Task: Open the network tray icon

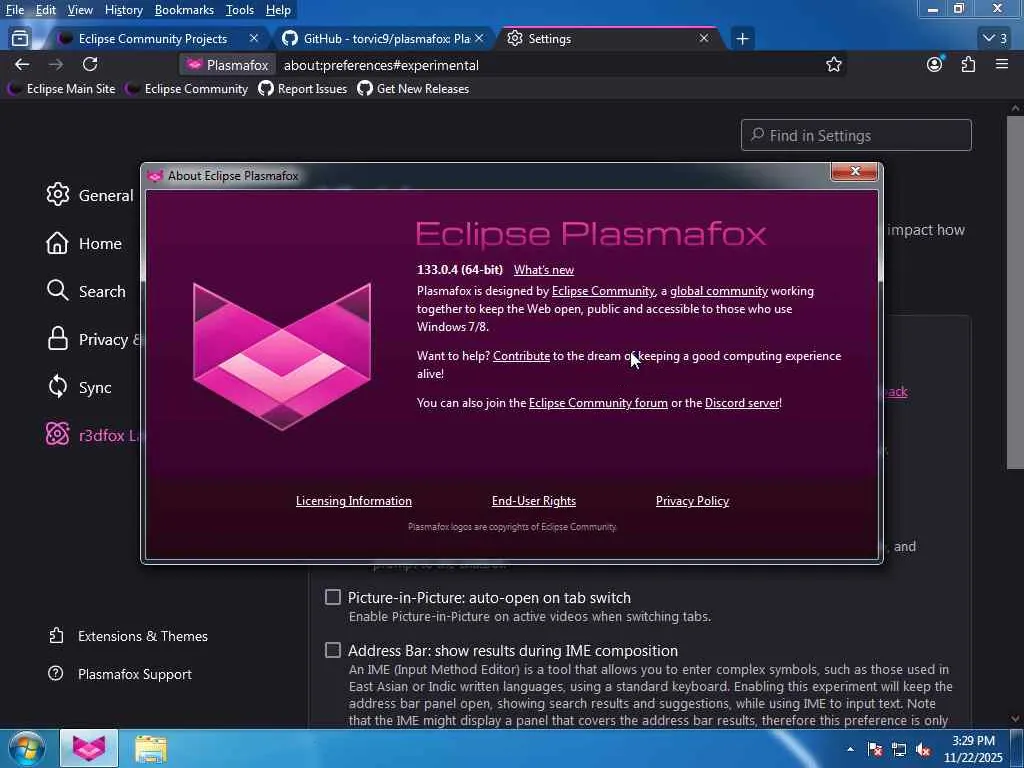Action: click(899, 750)
